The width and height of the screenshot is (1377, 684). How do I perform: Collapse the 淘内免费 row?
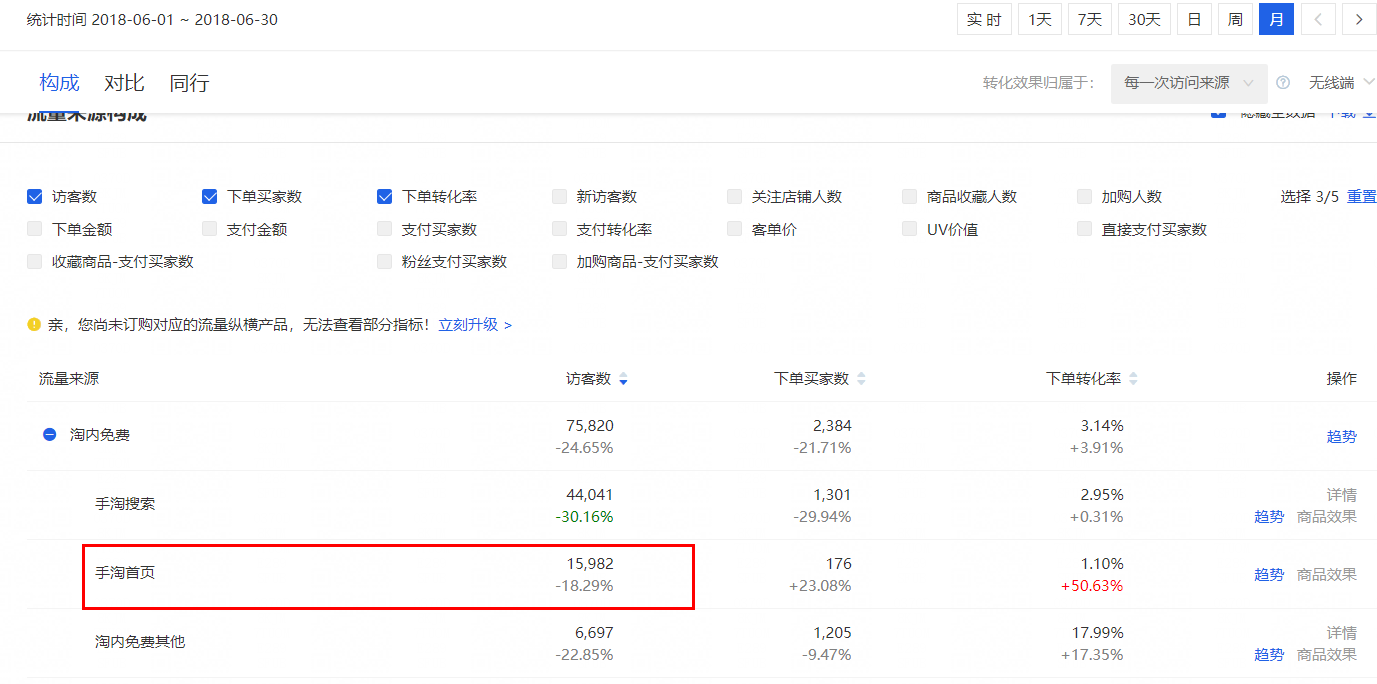pos(48,434)
